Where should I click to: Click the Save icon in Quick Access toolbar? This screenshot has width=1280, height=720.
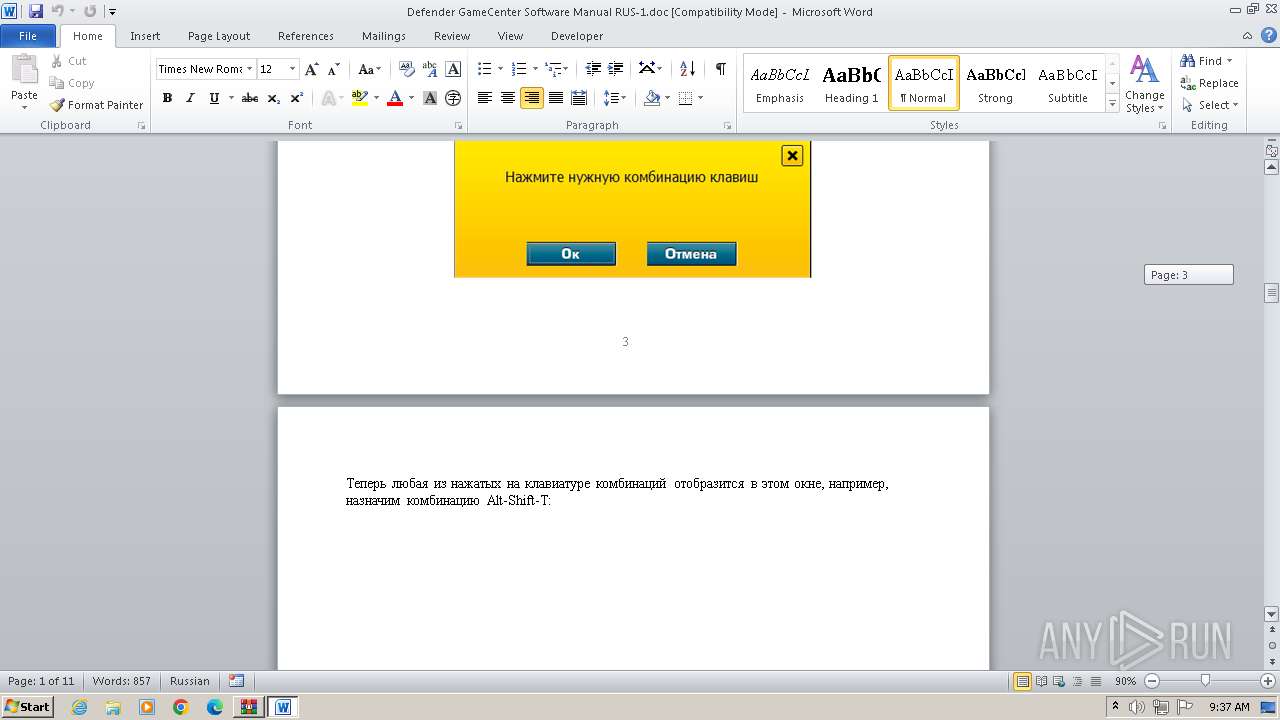coord(36,12)
